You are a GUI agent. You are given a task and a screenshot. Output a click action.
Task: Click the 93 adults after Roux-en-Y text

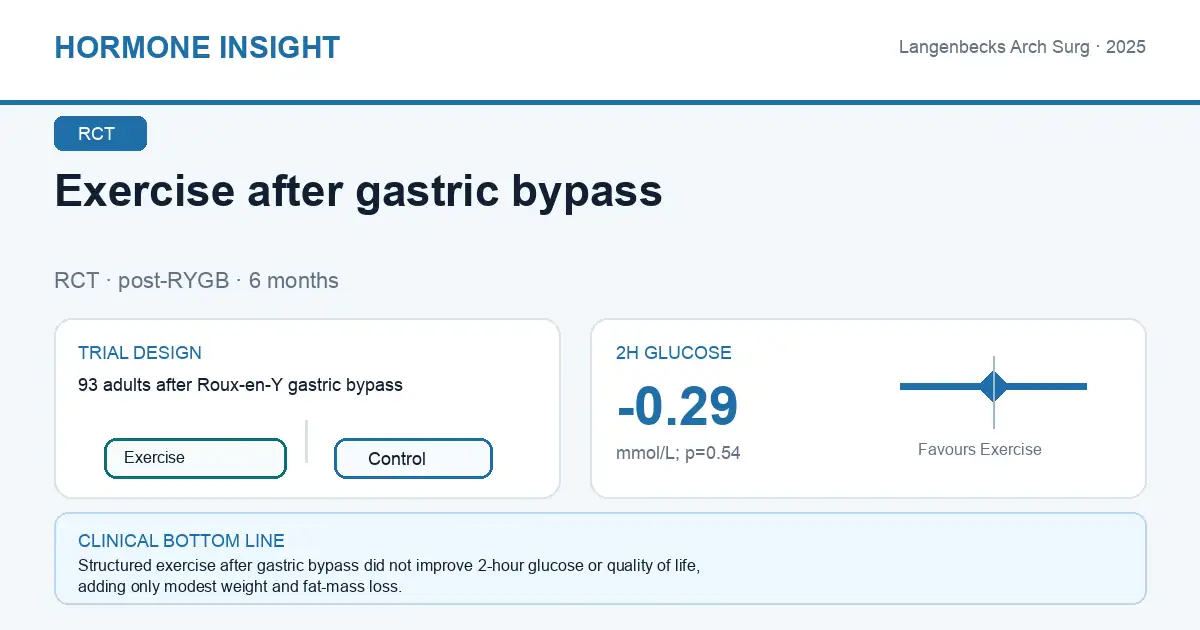(240, 385)
